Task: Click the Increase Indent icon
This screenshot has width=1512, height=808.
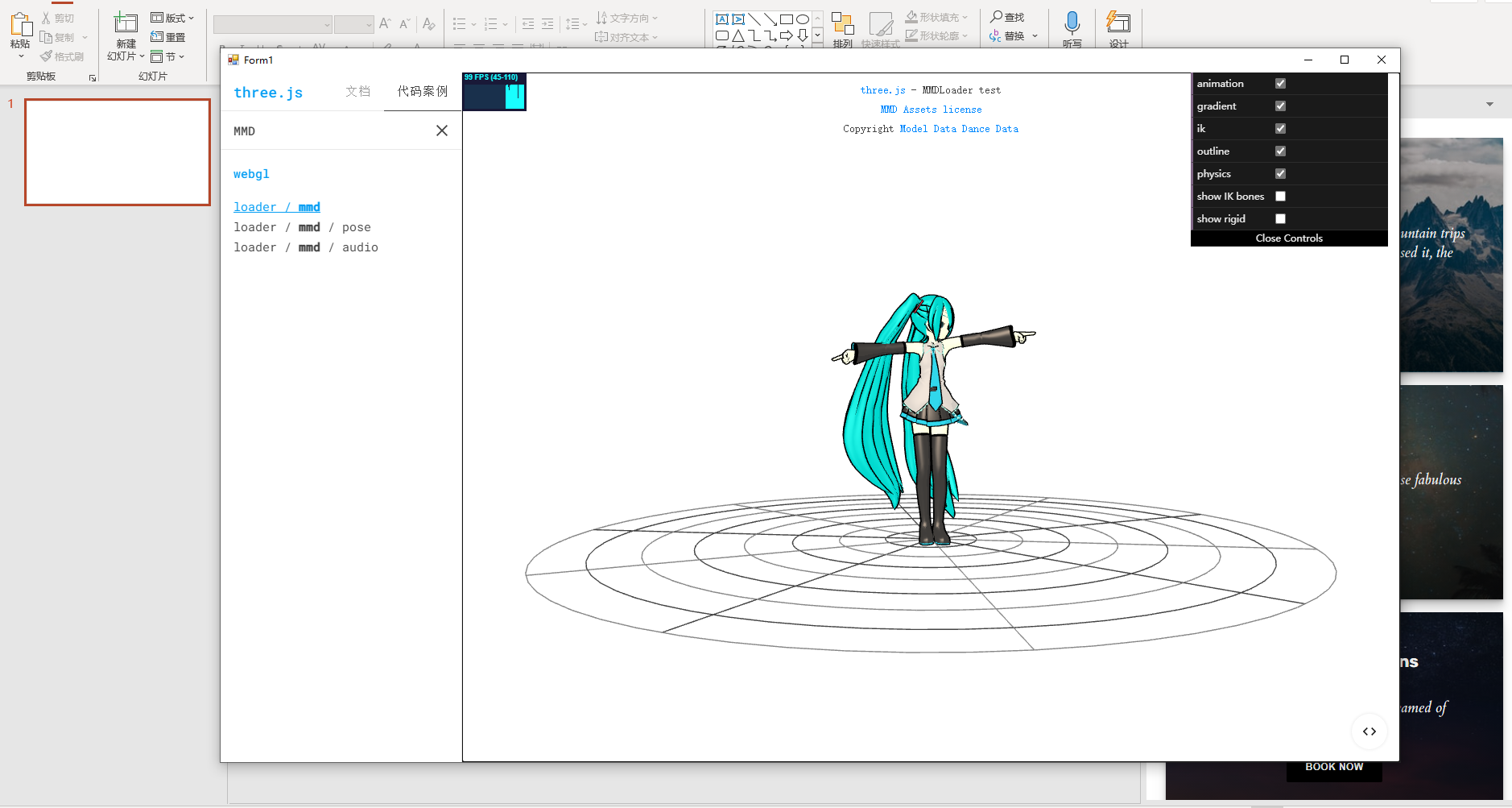Action: [547, 24]
